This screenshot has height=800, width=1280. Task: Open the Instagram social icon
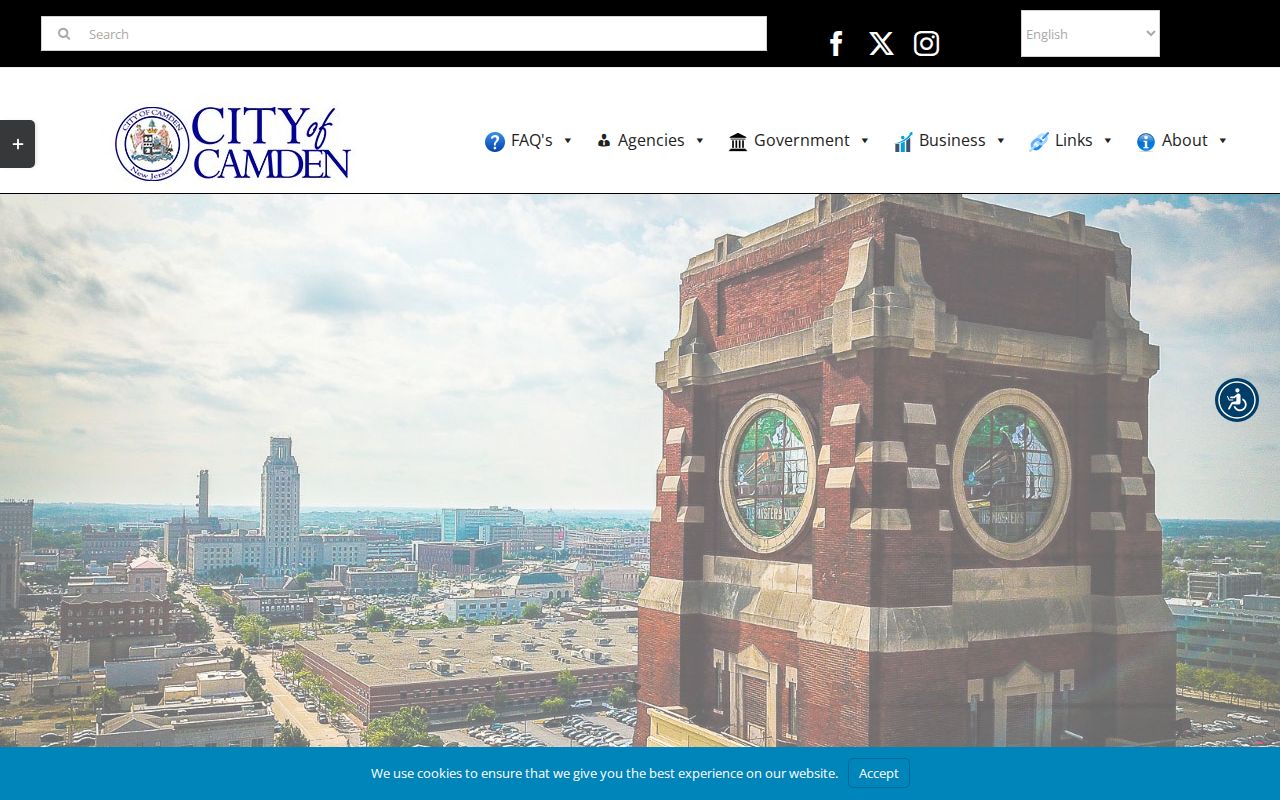coord(926,44)
